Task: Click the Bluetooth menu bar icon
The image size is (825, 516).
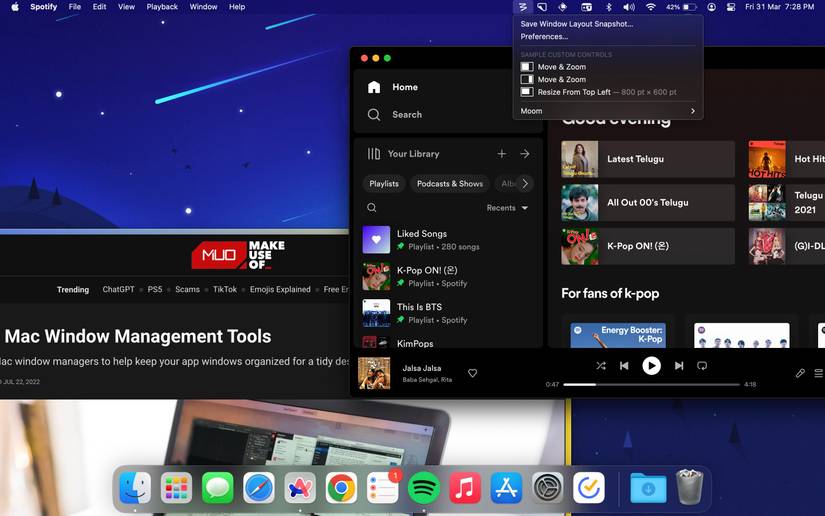Action: [609, 7]
